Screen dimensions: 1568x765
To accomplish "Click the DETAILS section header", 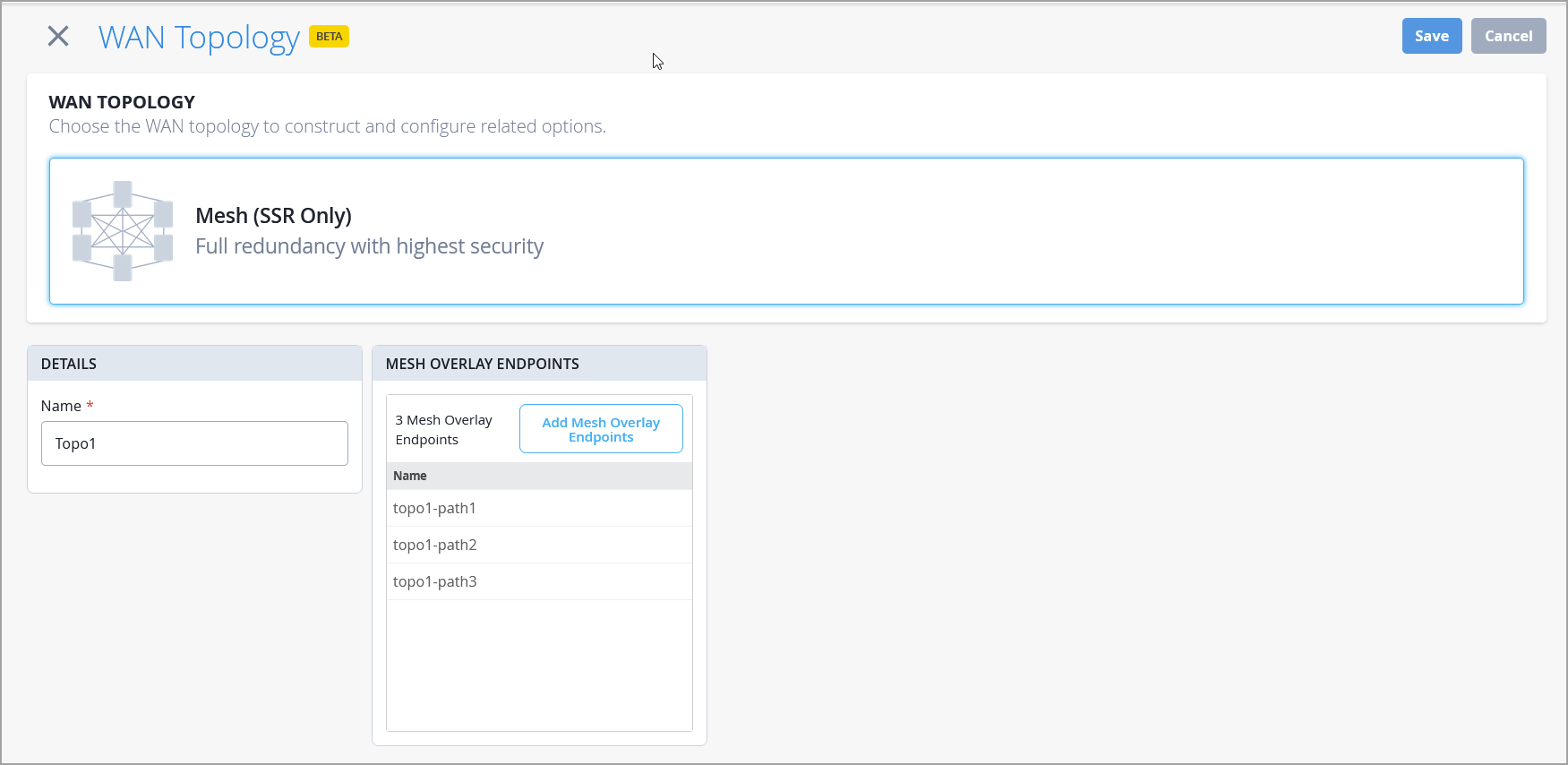I will [x=69, y=364].
